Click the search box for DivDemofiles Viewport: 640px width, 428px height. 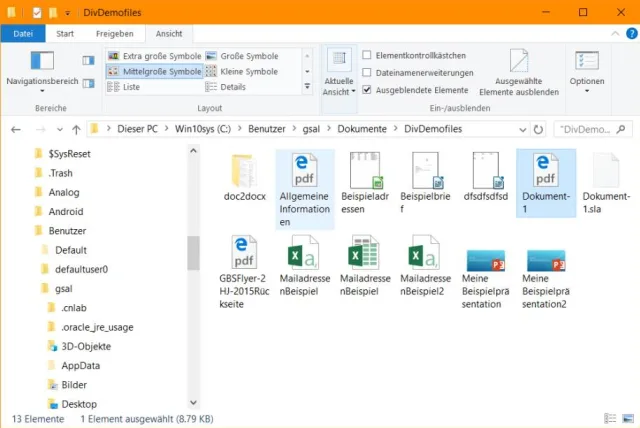point(593,129)
